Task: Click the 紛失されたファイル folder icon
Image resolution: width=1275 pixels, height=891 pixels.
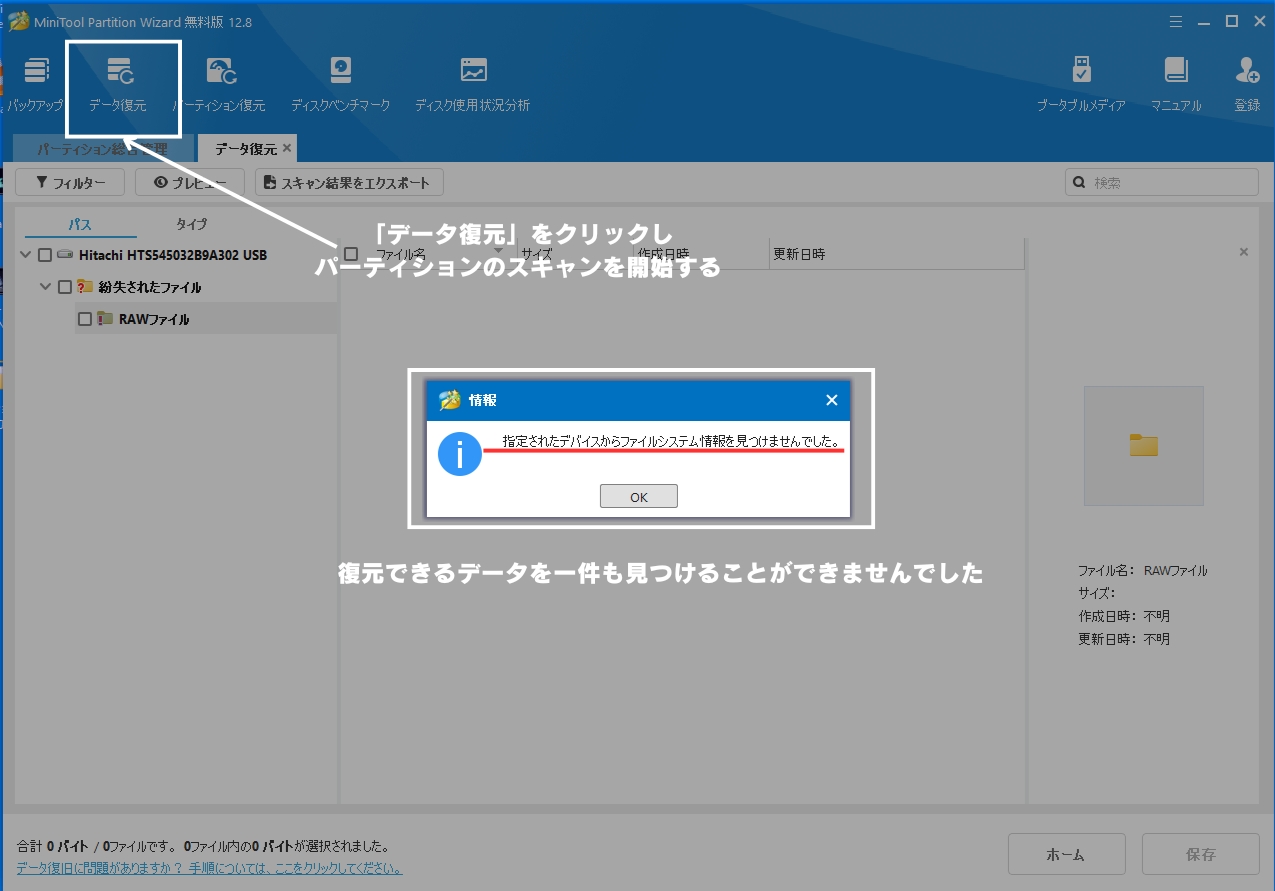Action: pos(85,287)
